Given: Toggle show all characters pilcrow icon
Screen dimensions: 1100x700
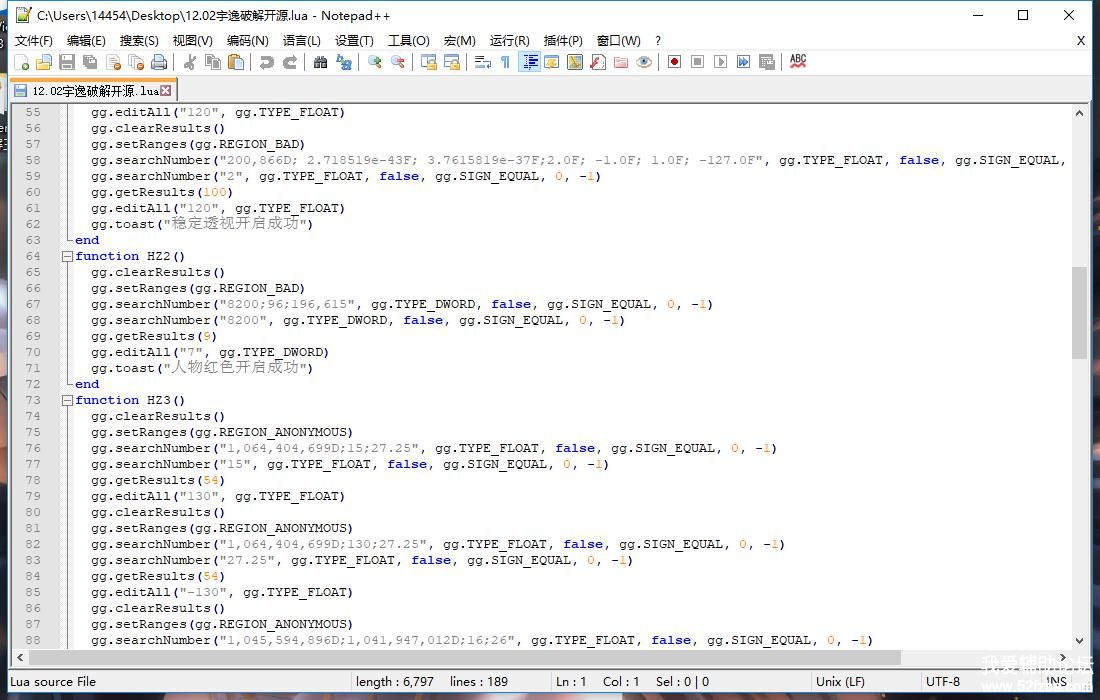Looking at the screenshot, I should click(x=505, y=62).
